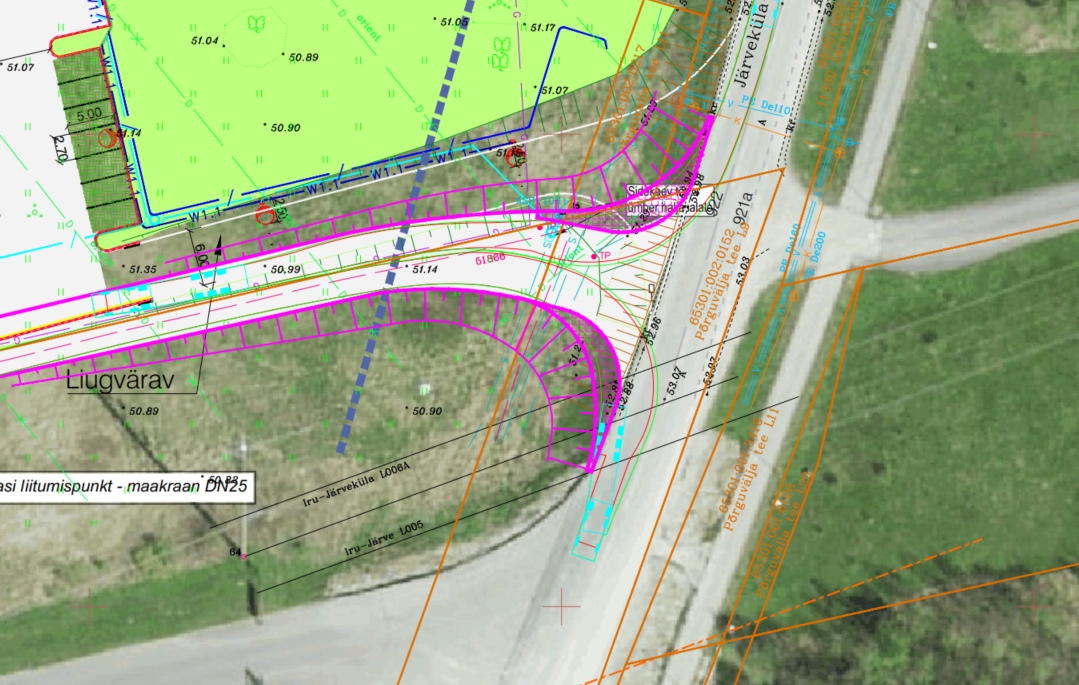Select the tree symbol inside dotted octagon
Screen dimensions: 1079x685
coord(257,24)
